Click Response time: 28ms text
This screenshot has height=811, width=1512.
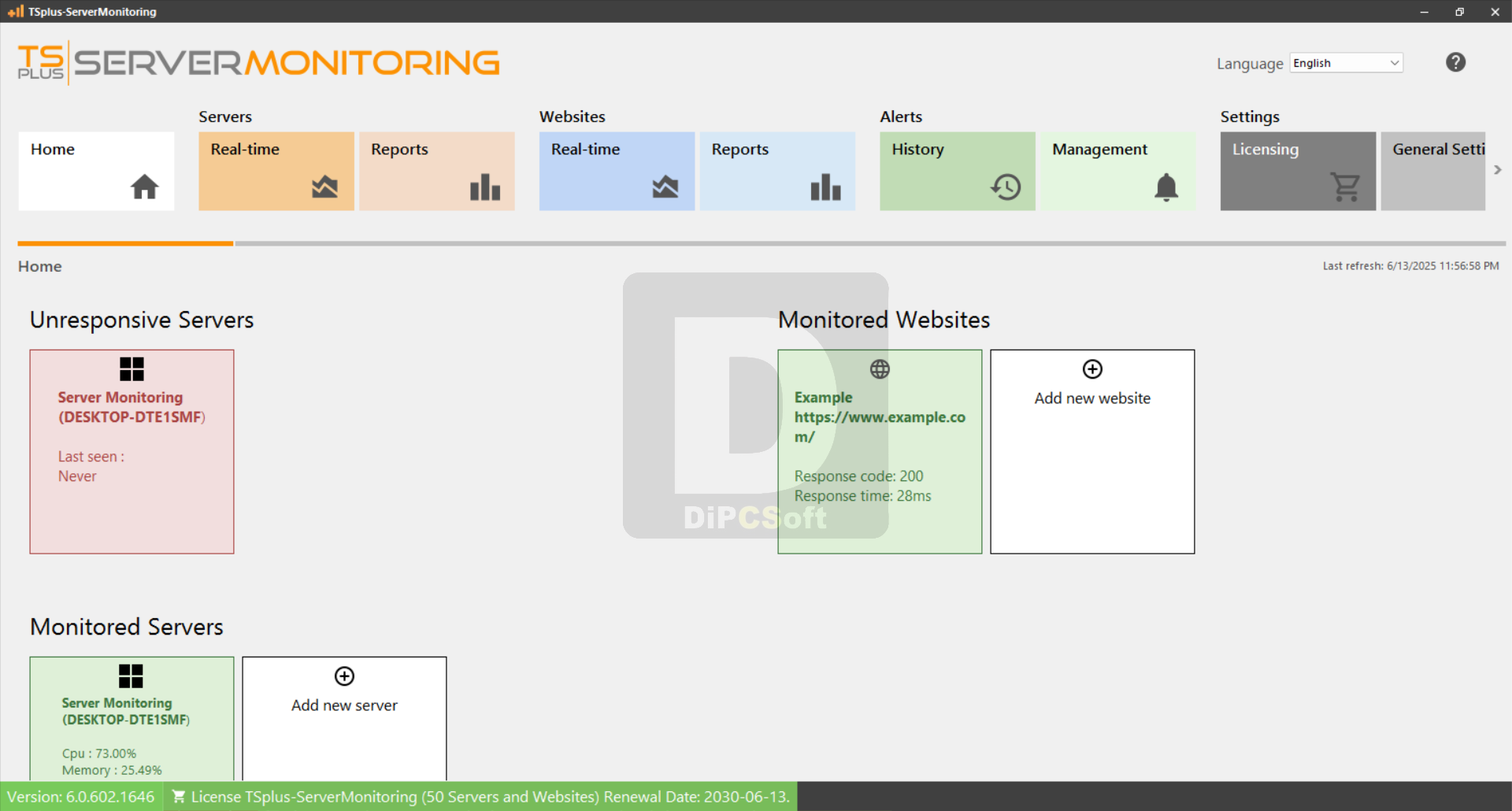coord(862,496)
